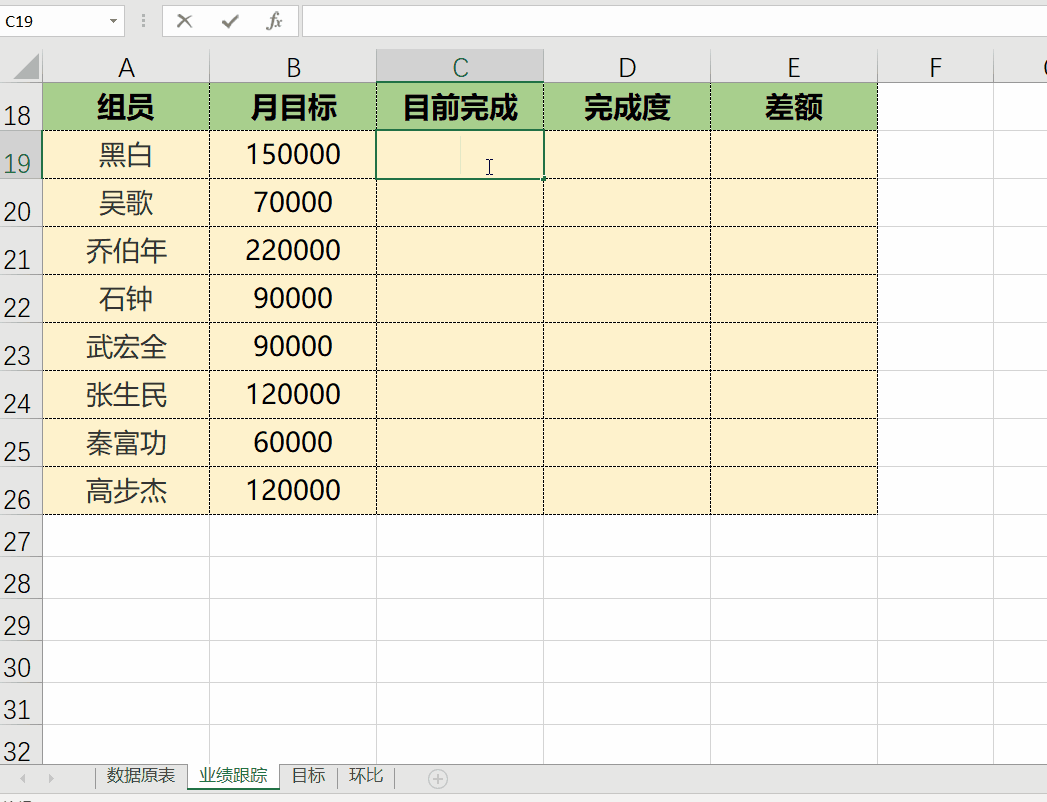Select the cell containing 高步杰
Image resolution: width=1047 pixels, height=802 pixels.
pyautogui.click(x=126, y=491)
